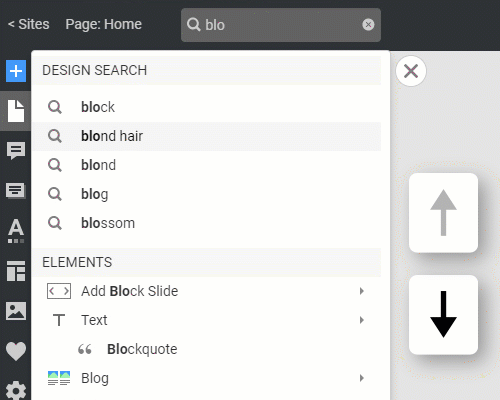Expand the Text element submenu arrow

[x=362, y=320]
